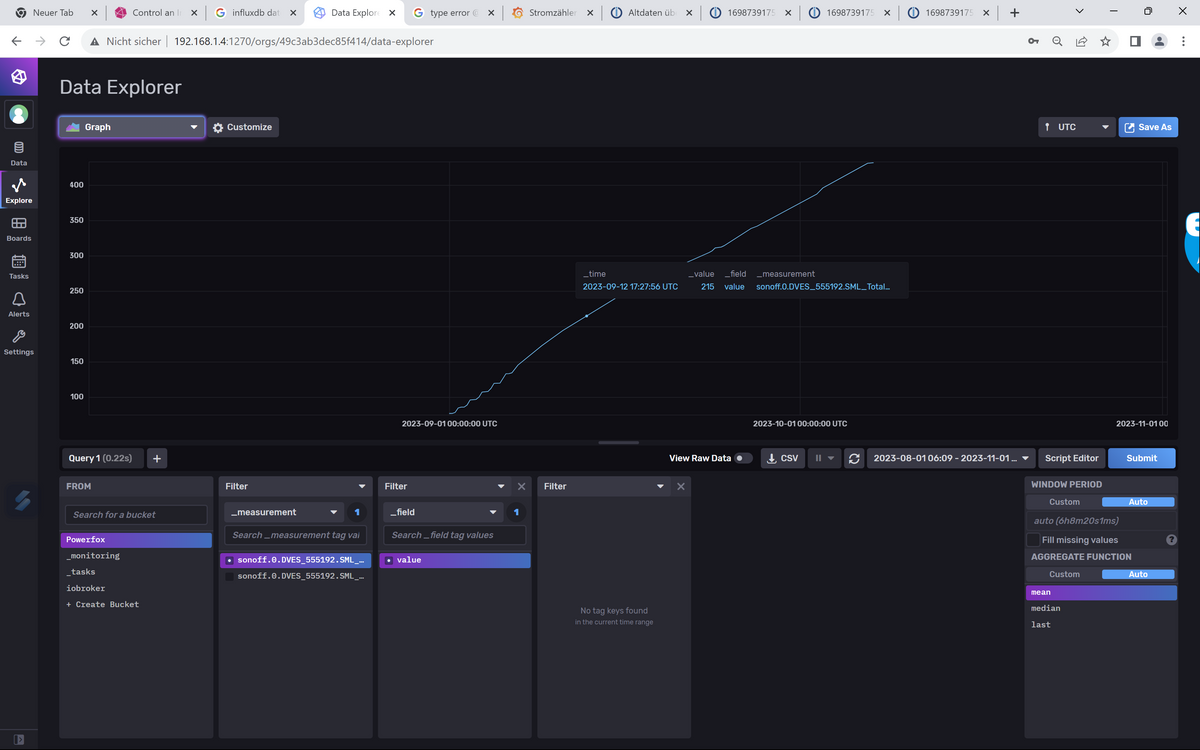Add a new query with the plus button
The height and width of the screenshot is (750, 1200).
click(x=157, y=458)
